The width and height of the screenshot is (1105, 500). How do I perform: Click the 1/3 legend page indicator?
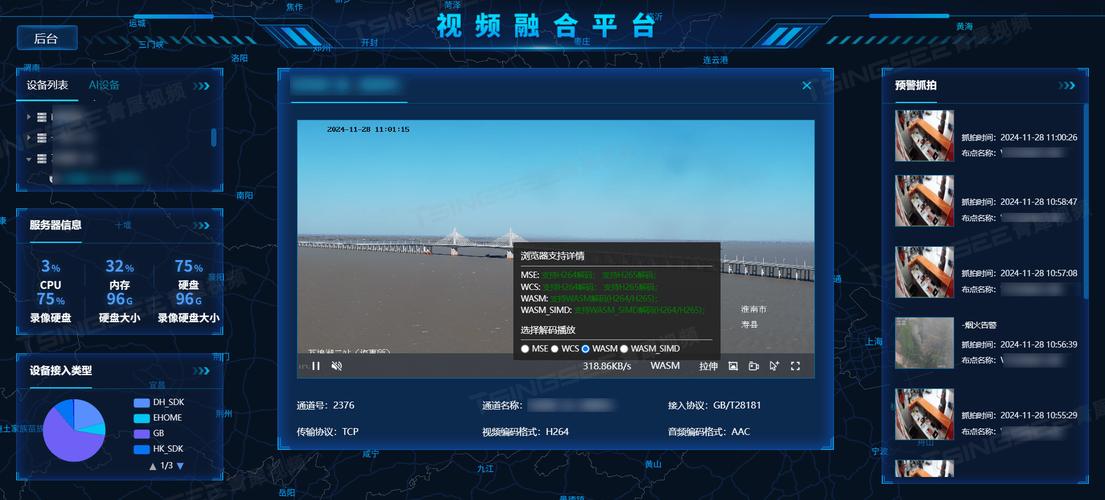[166, 466]
